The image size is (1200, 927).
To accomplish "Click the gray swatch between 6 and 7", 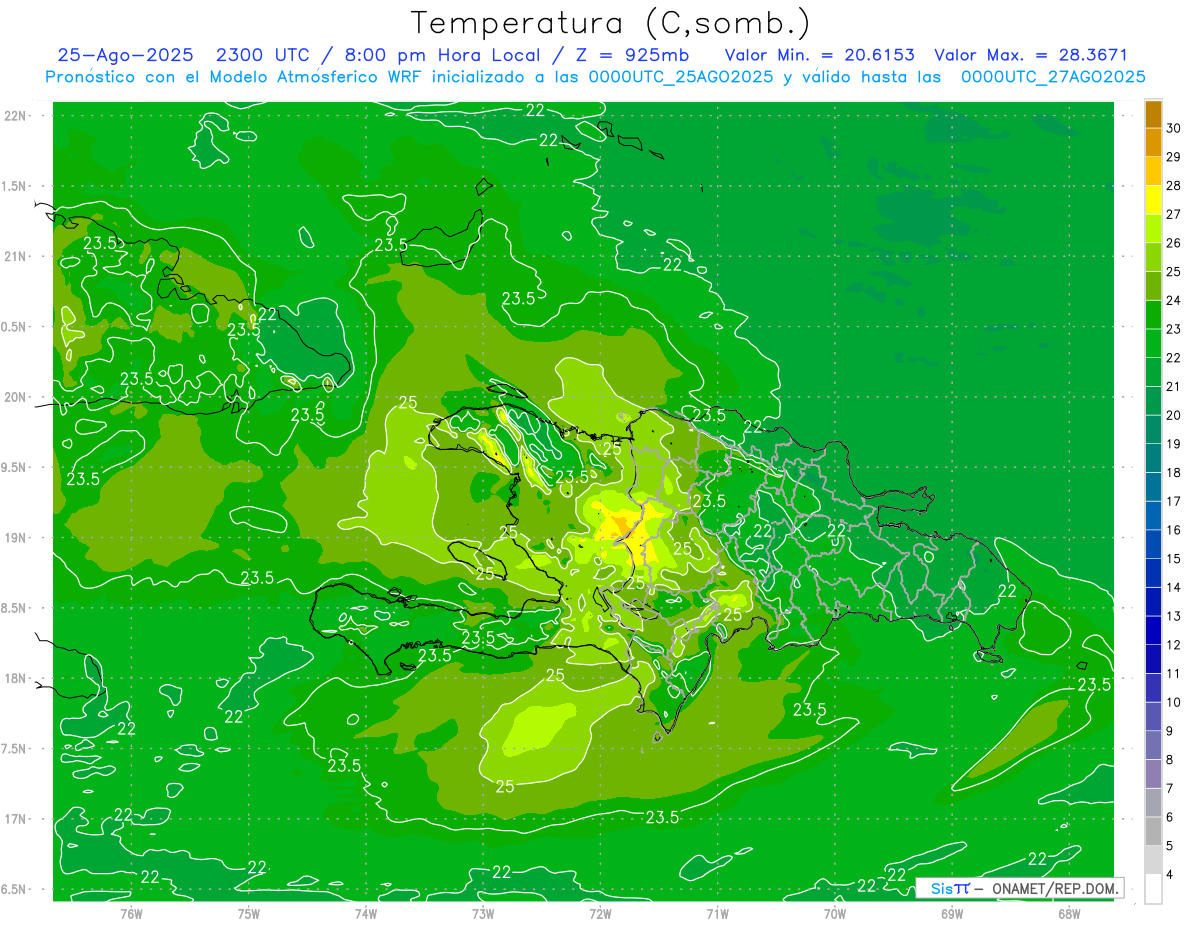I will coord(1153,803).
